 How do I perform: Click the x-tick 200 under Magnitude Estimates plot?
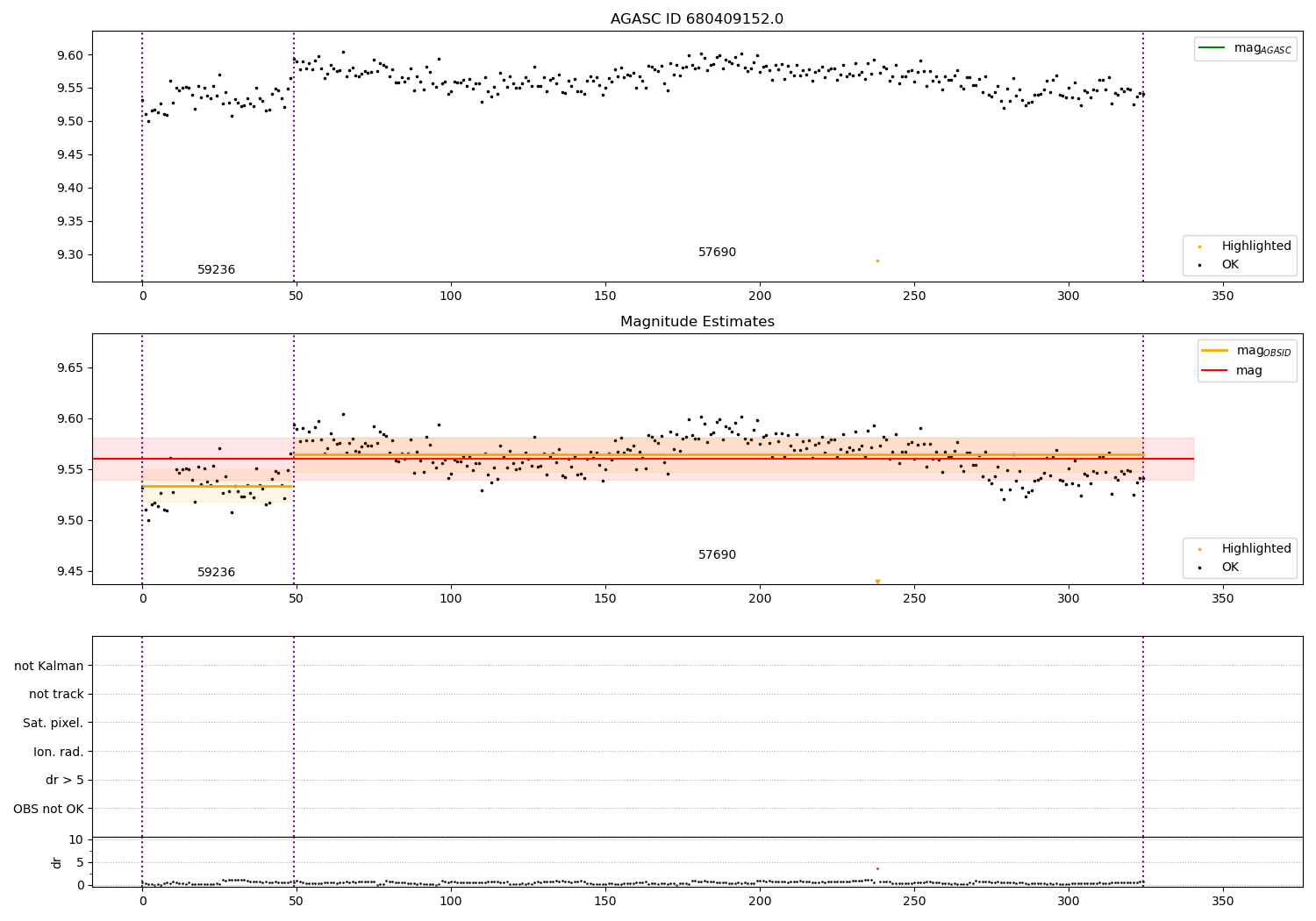coord(760,599)
